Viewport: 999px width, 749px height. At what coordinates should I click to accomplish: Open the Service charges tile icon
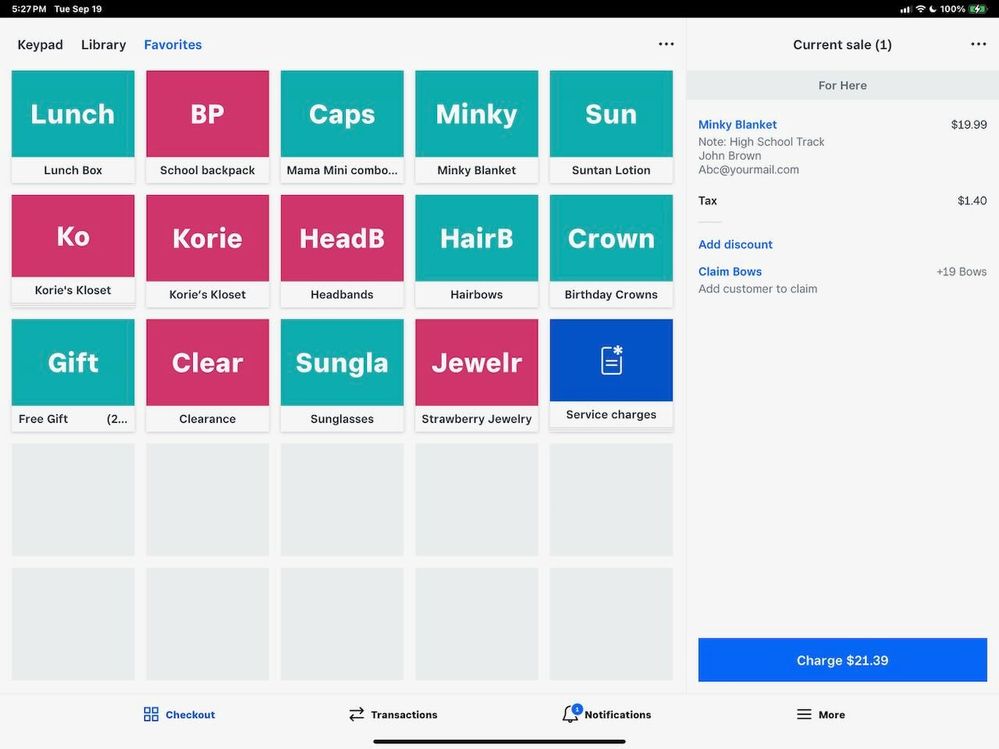(x=611, y=361)
